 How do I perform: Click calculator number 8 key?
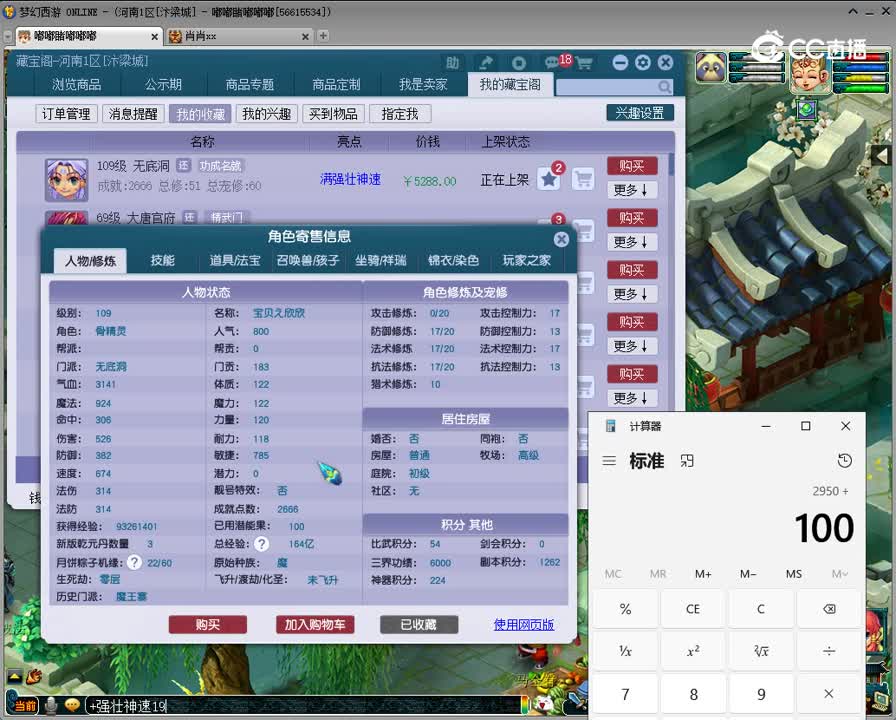tap(693, 694)
